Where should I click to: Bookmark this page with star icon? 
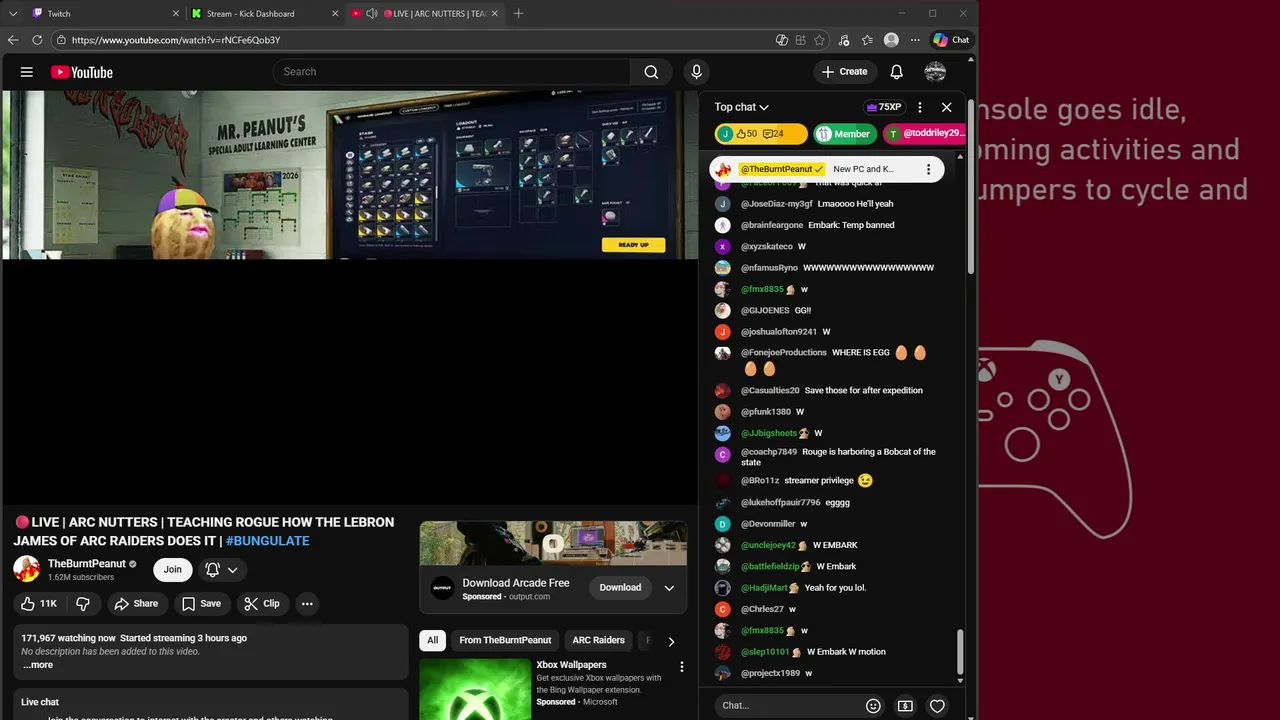coord(820,40)
